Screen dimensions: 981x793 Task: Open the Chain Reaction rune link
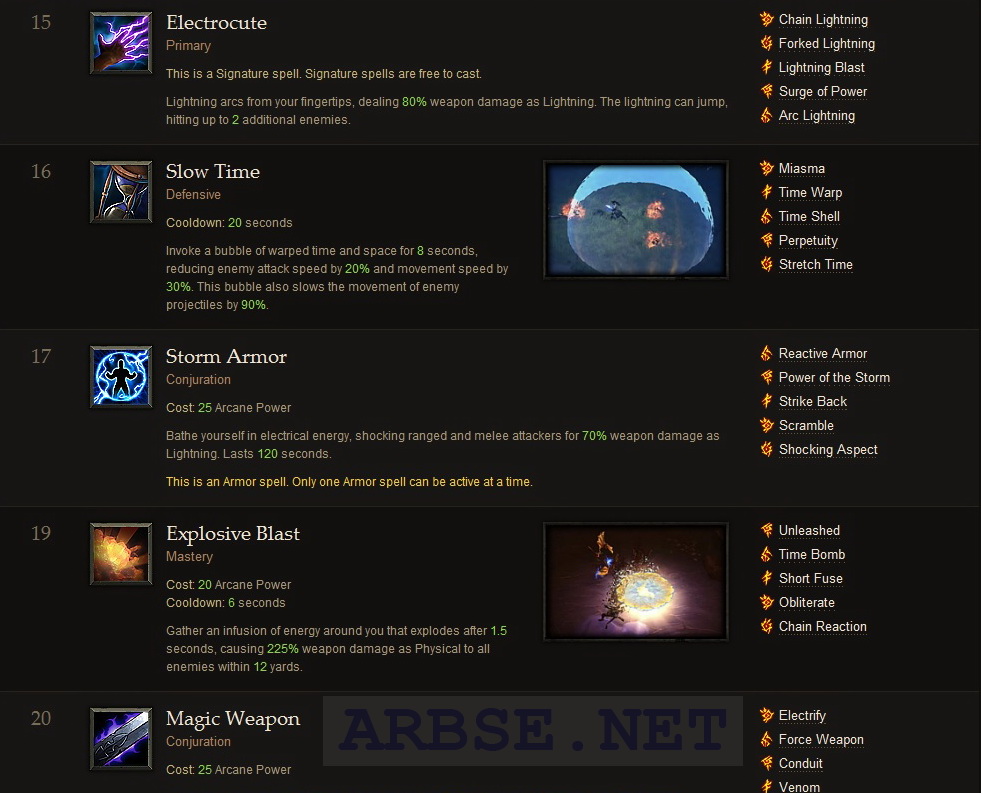[823, 627]
